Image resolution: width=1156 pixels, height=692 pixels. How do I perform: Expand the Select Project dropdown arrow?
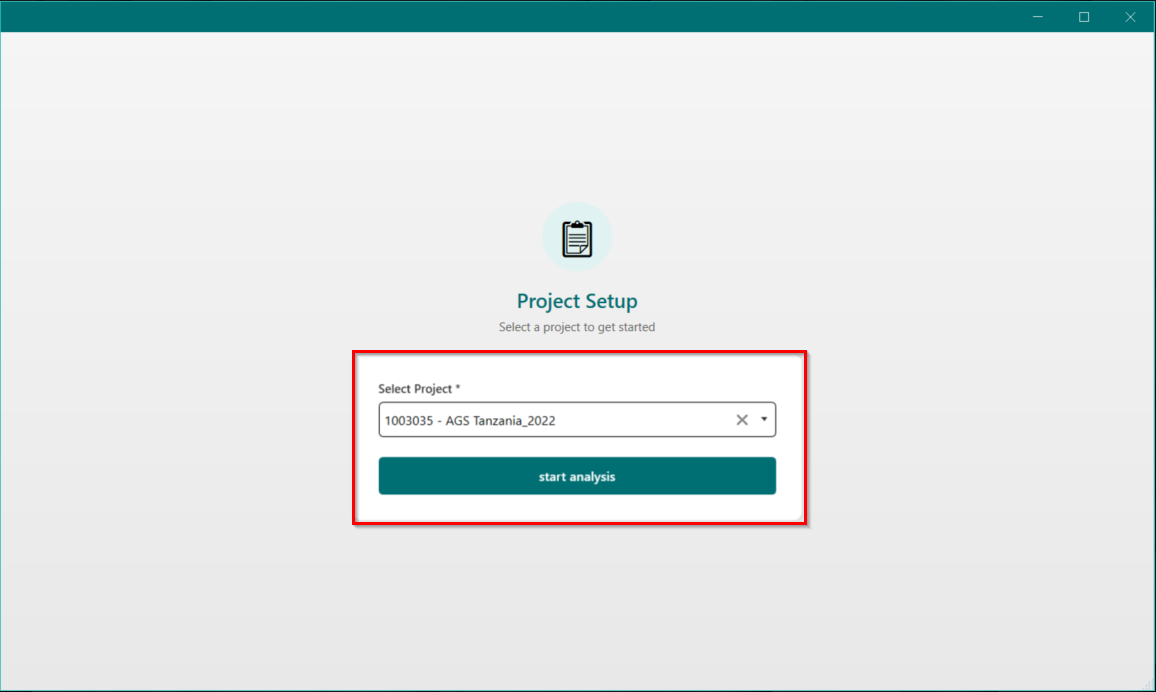764,420
